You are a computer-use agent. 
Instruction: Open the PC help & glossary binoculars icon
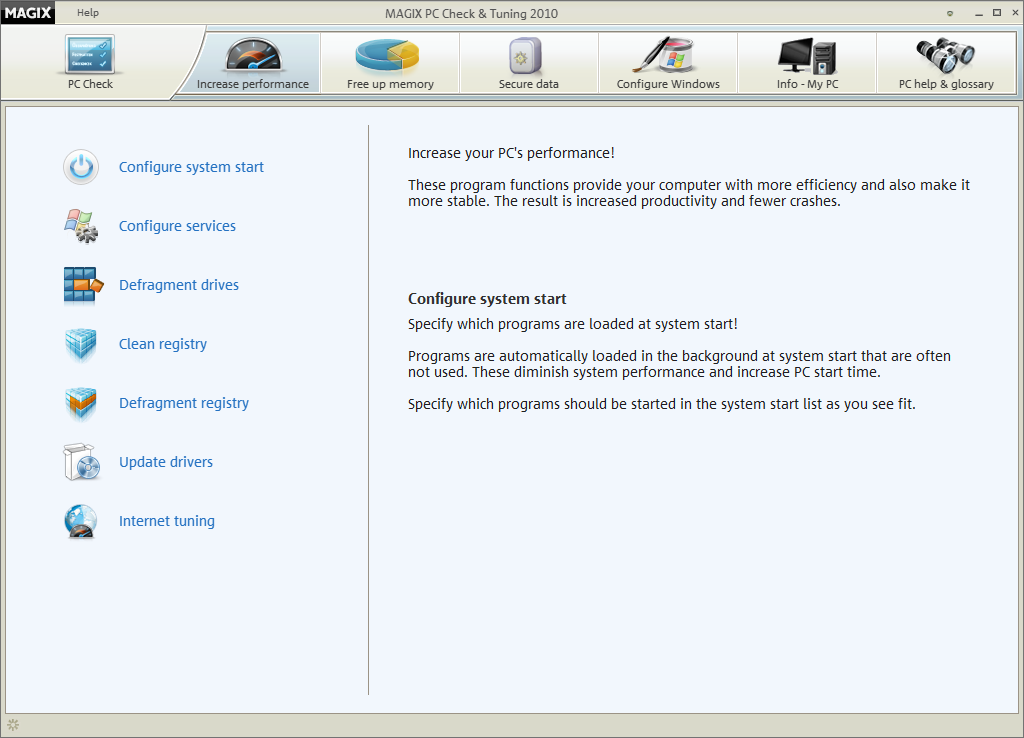[x=945, y=55]
